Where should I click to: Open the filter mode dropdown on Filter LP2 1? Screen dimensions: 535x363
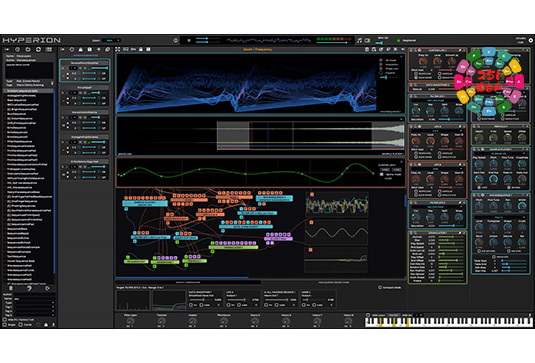point(436,101)
